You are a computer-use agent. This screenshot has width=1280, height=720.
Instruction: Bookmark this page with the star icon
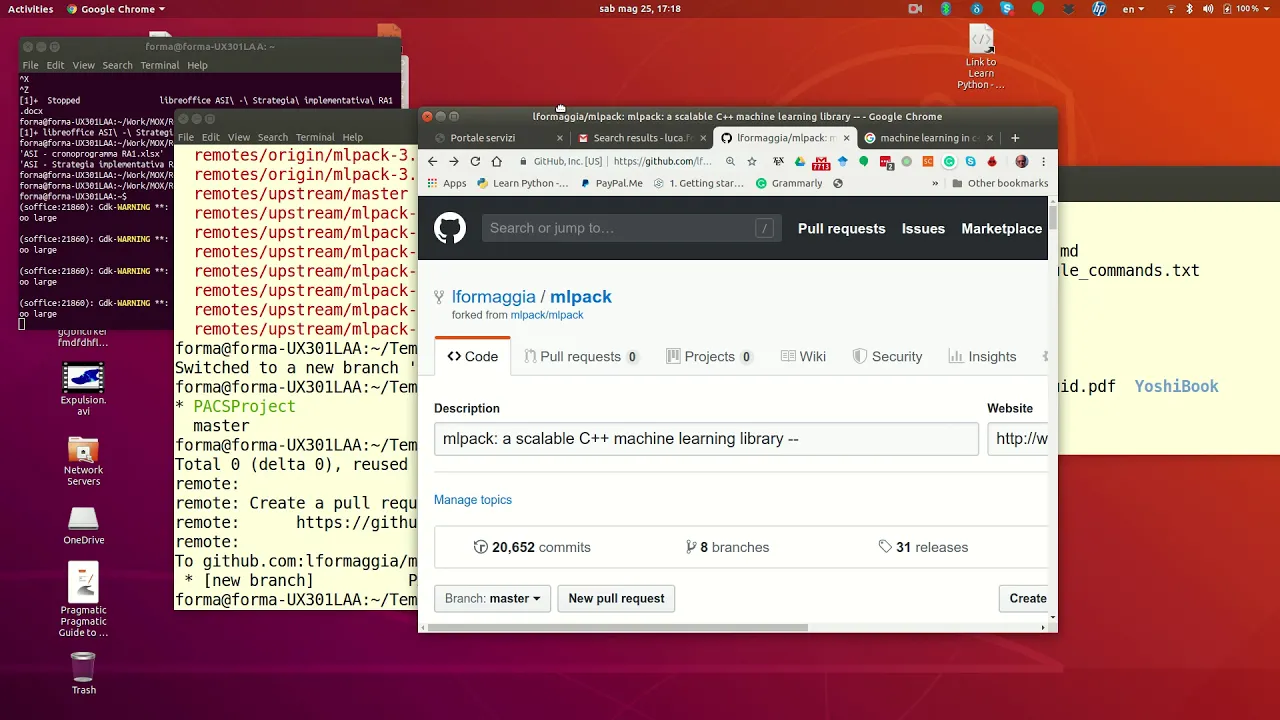(x=752, y=161)
